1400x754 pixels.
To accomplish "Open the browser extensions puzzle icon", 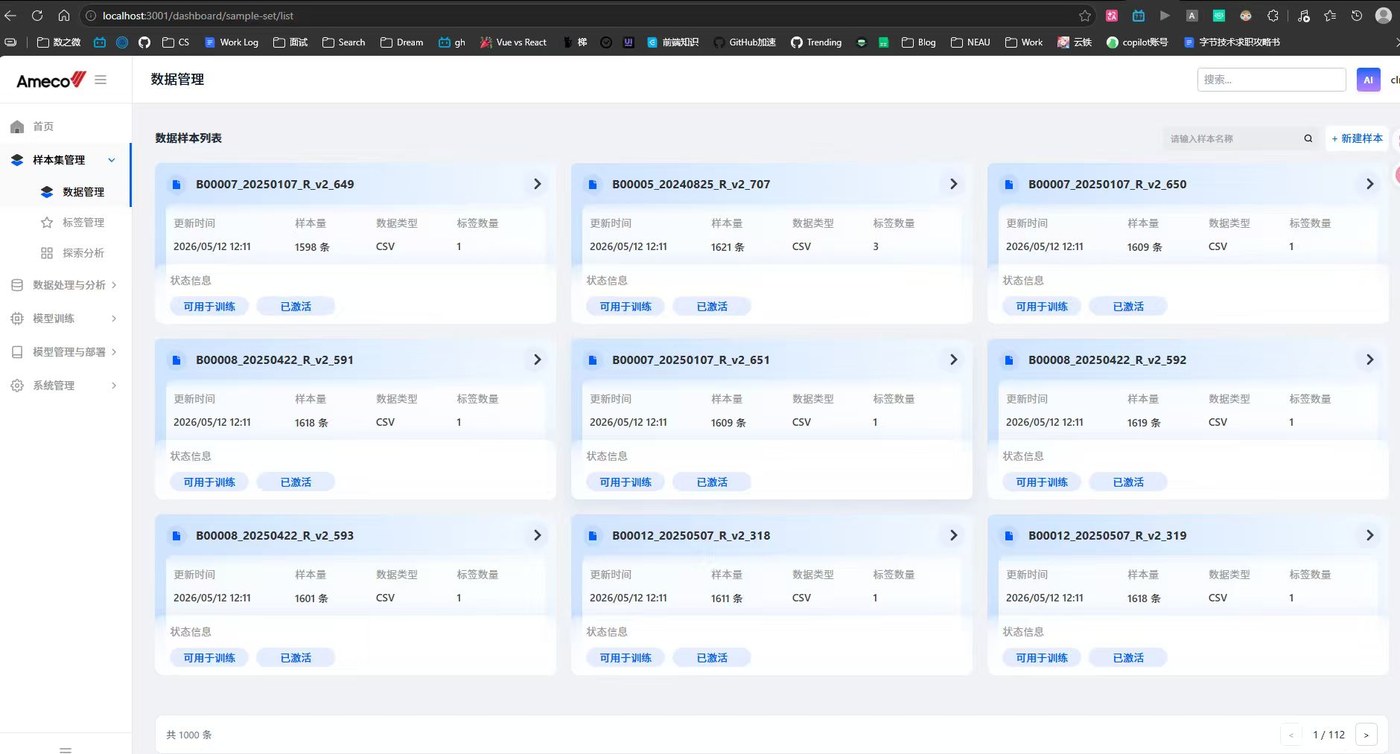I will (x=1273, y=16).
